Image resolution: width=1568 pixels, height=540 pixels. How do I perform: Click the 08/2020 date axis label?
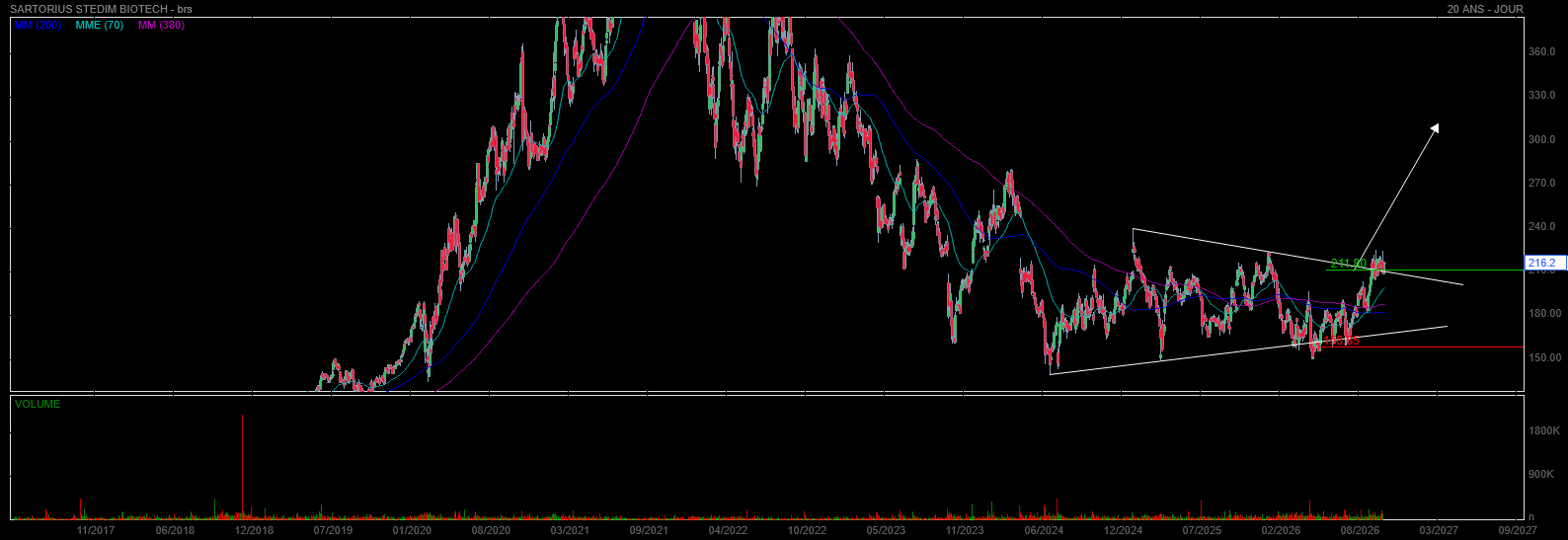pos(491,530)
